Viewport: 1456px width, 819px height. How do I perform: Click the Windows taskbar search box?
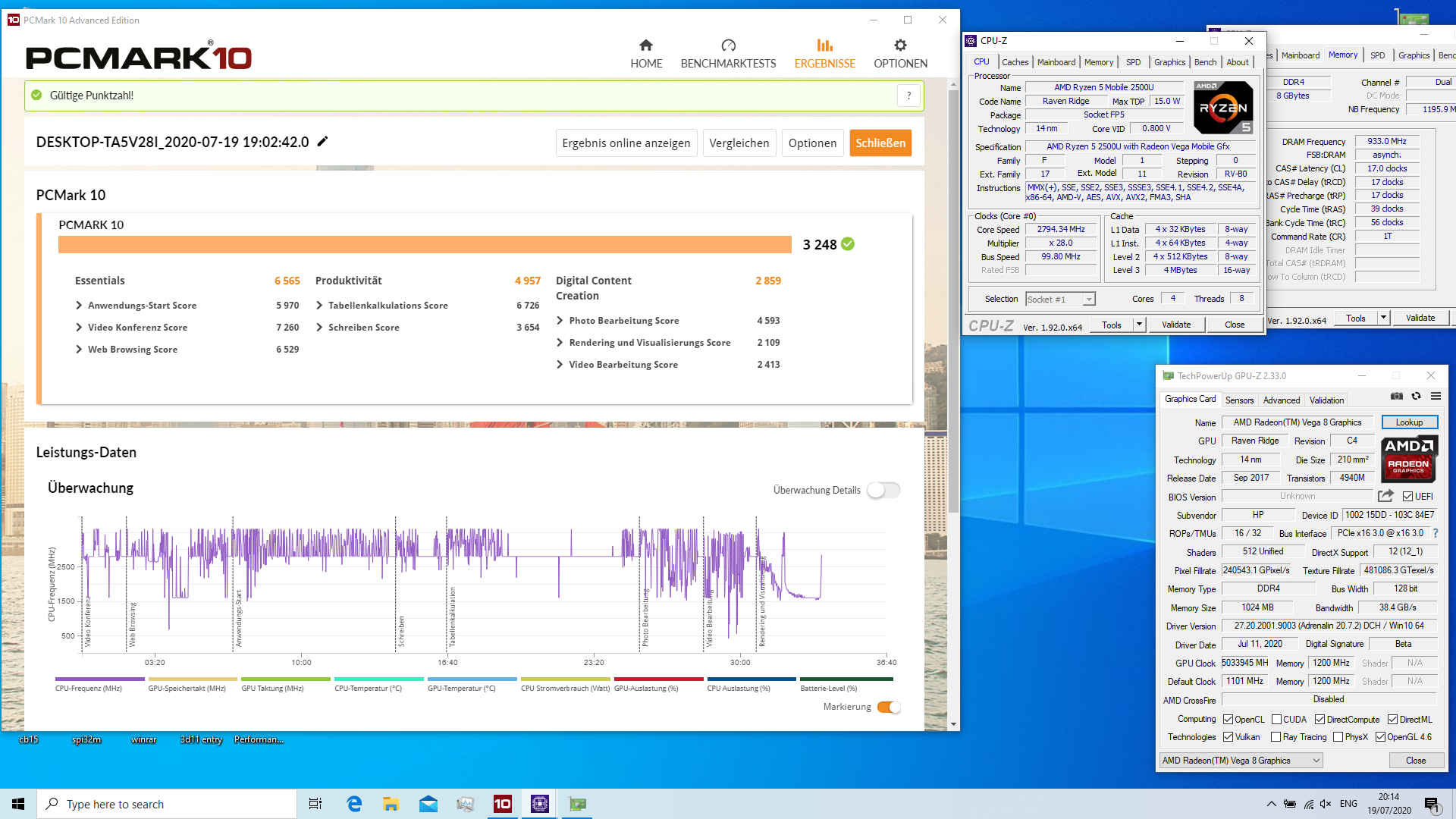167,804
